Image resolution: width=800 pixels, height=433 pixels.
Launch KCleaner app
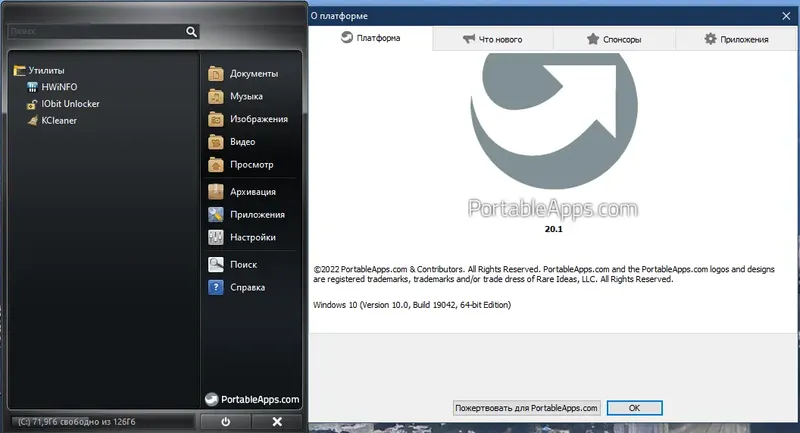point(52,121)
